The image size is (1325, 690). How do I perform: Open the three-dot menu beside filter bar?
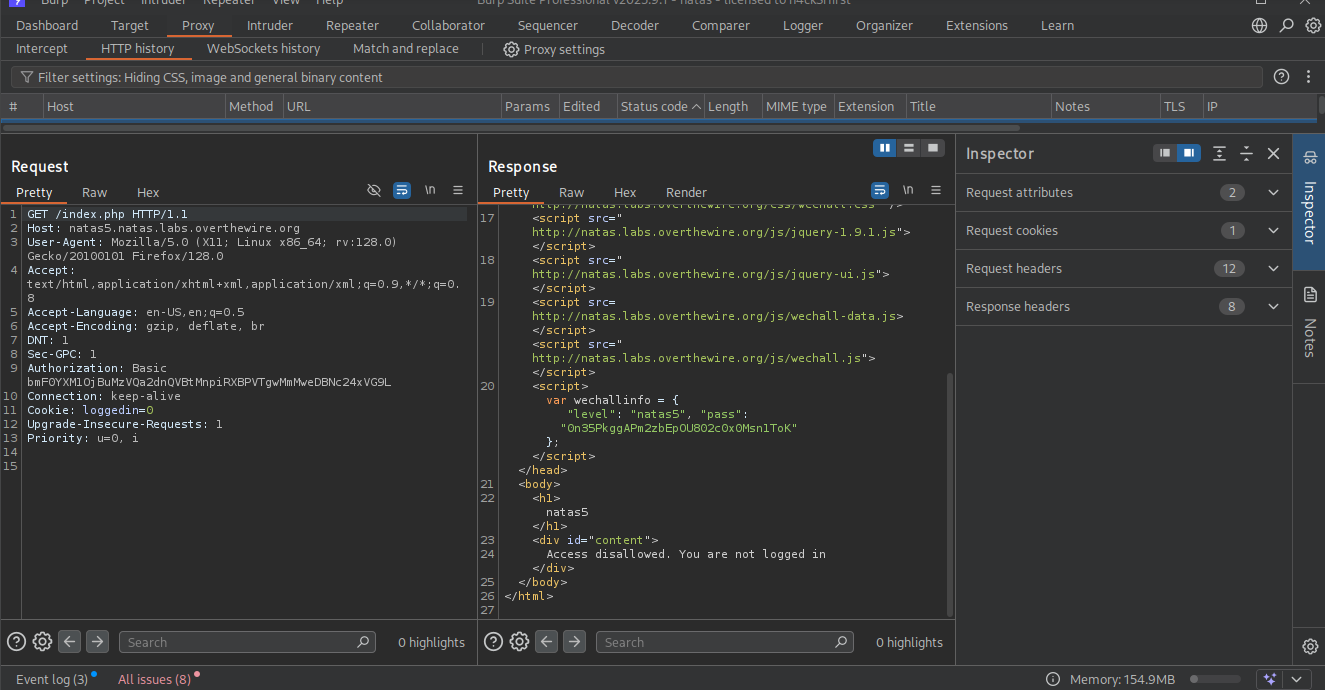click(x=1308, y=77)
